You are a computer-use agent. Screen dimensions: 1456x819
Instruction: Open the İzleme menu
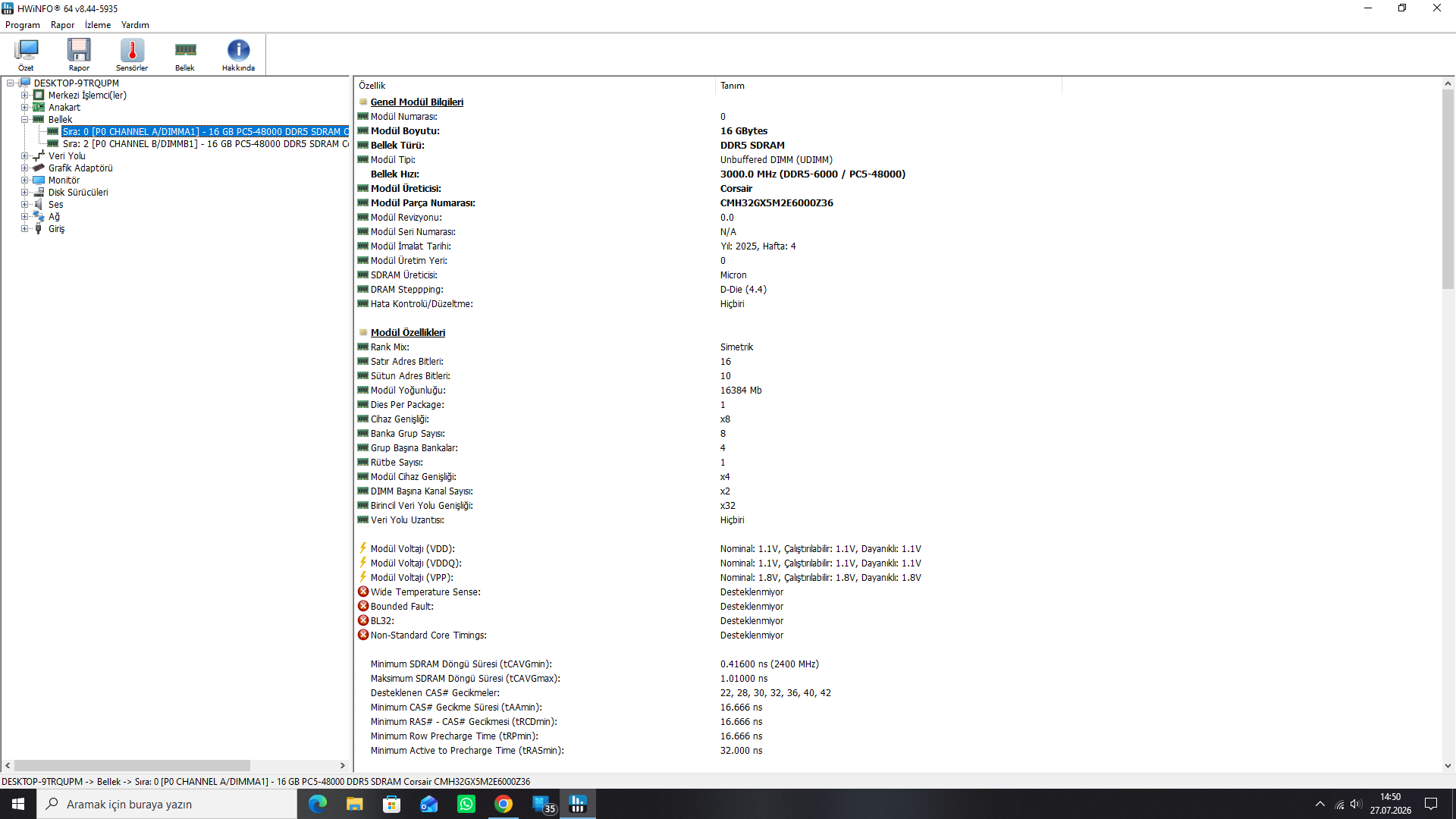click(98, 25)
